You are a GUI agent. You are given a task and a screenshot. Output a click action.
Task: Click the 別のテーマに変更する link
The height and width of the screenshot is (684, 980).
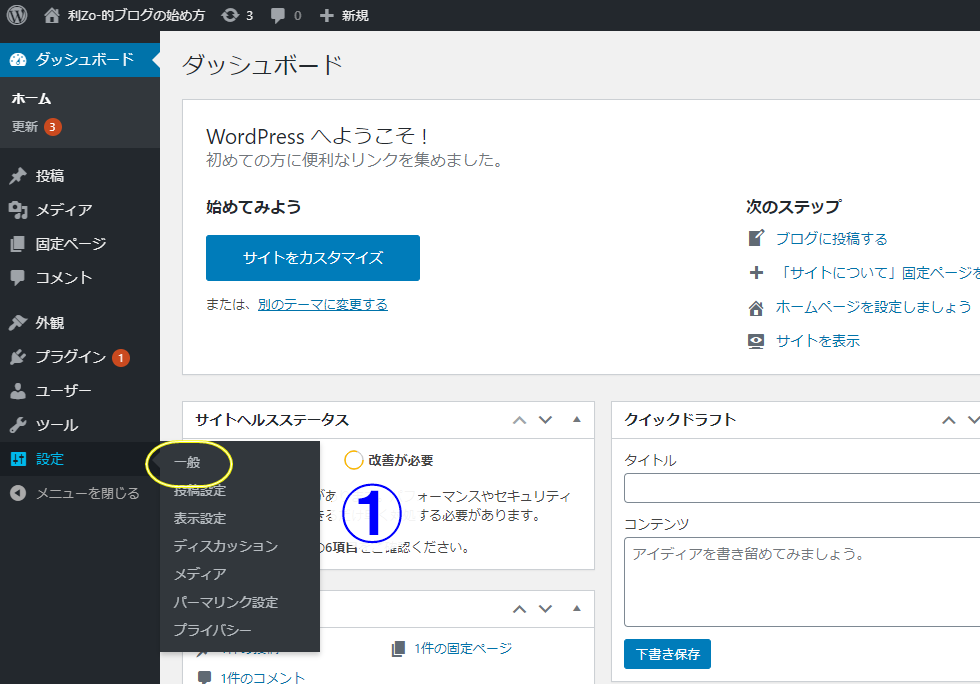tap(322, 304)
